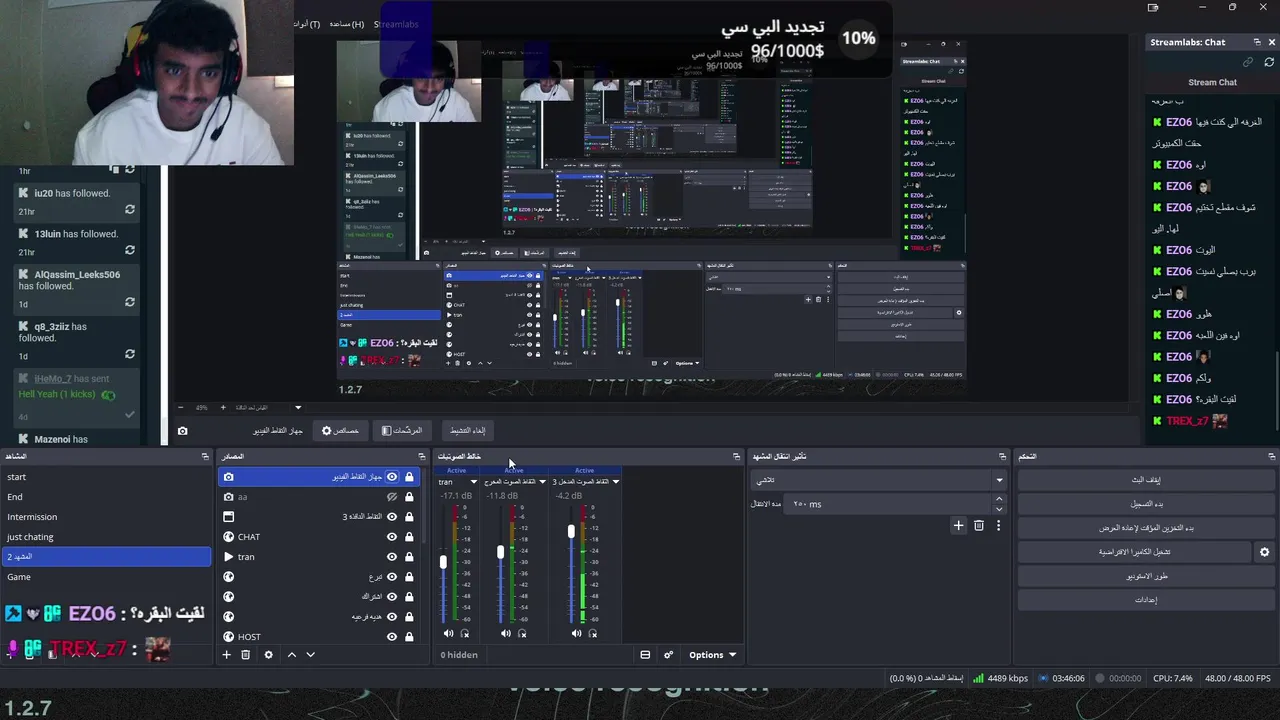The image size is (1280, 720).
Task: Move selected source up with arrow
Action: [291, 655]
